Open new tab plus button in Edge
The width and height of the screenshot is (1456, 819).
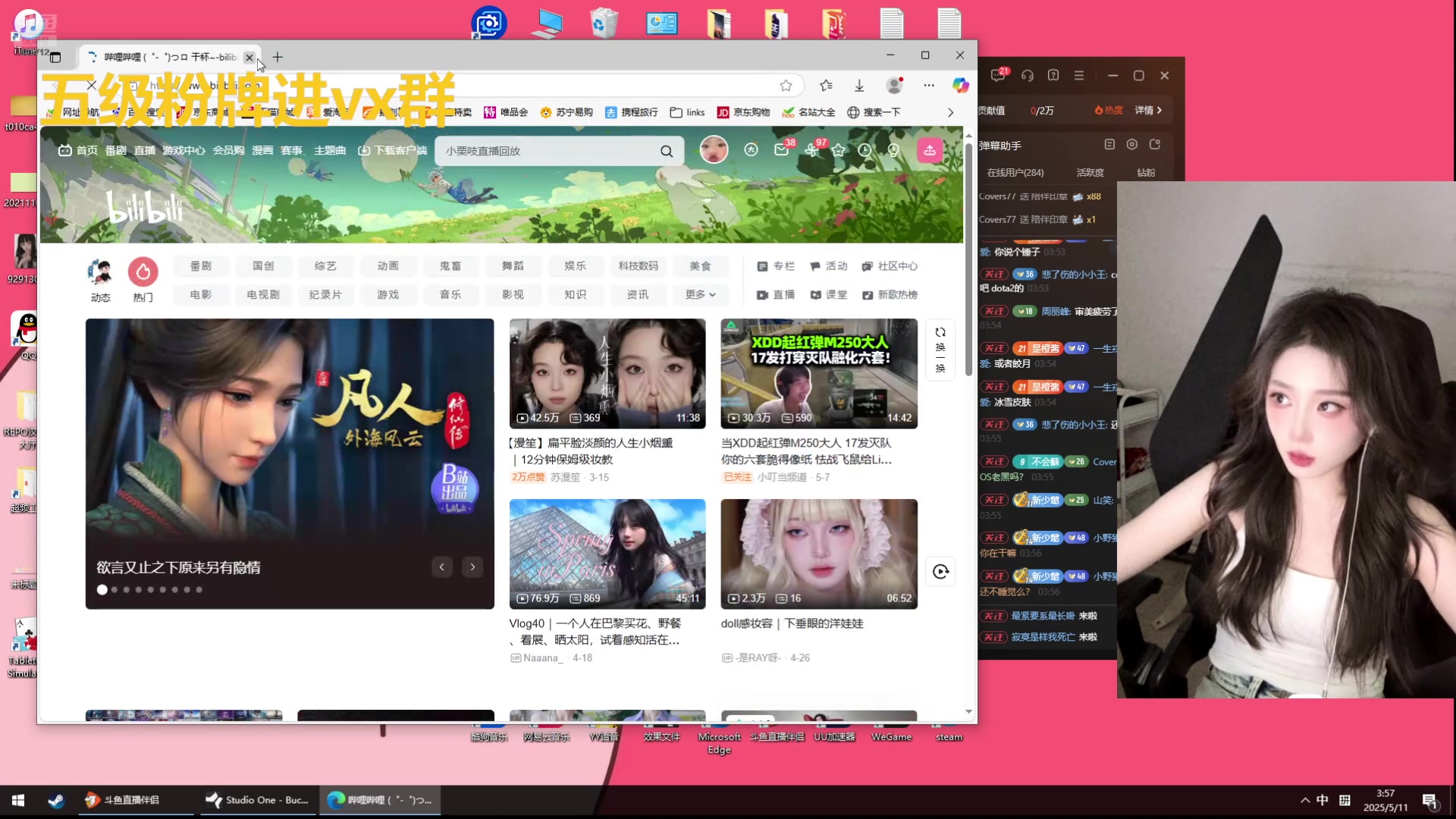pyautogui.click(x=278, y=57)
